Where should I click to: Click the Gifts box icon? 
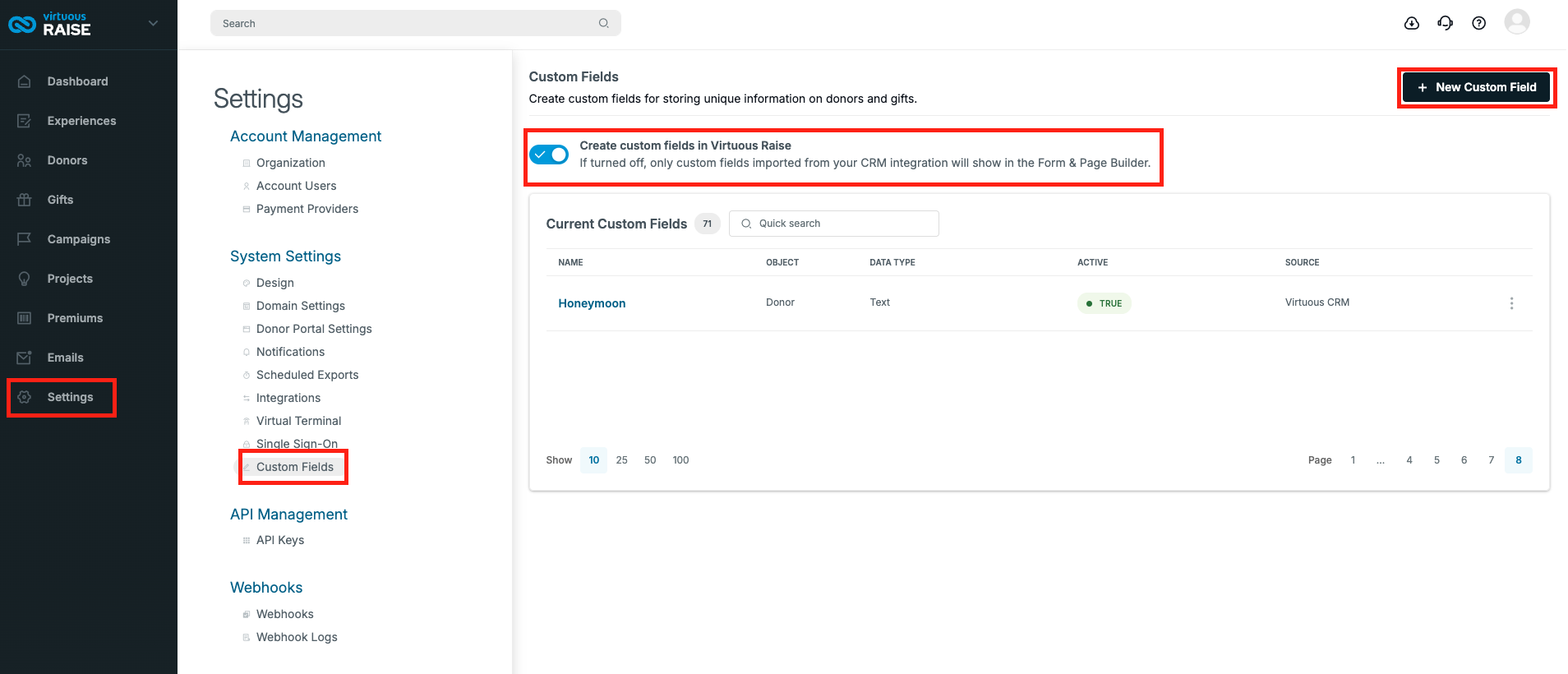(25, 200)
